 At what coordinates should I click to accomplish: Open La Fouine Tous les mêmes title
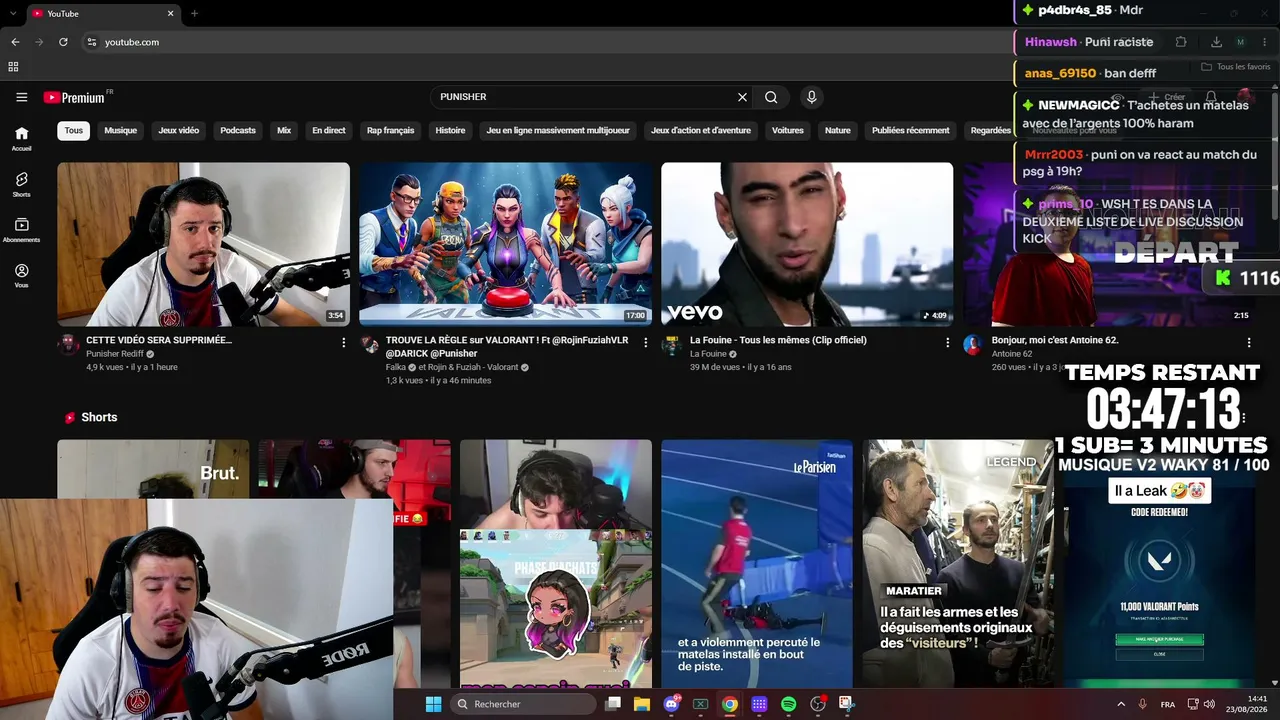[x=778, y=340]
